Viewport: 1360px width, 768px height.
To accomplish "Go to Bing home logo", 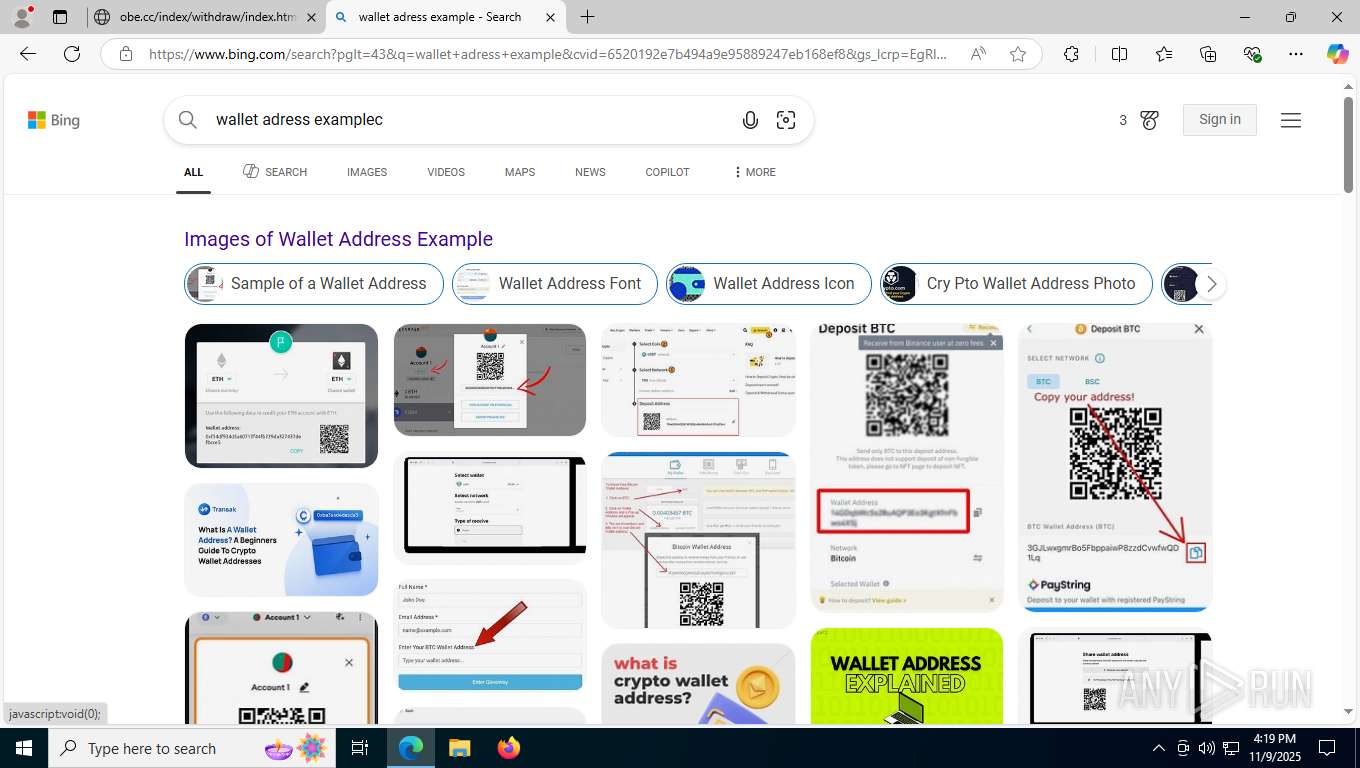I will (x=54, y=120).
